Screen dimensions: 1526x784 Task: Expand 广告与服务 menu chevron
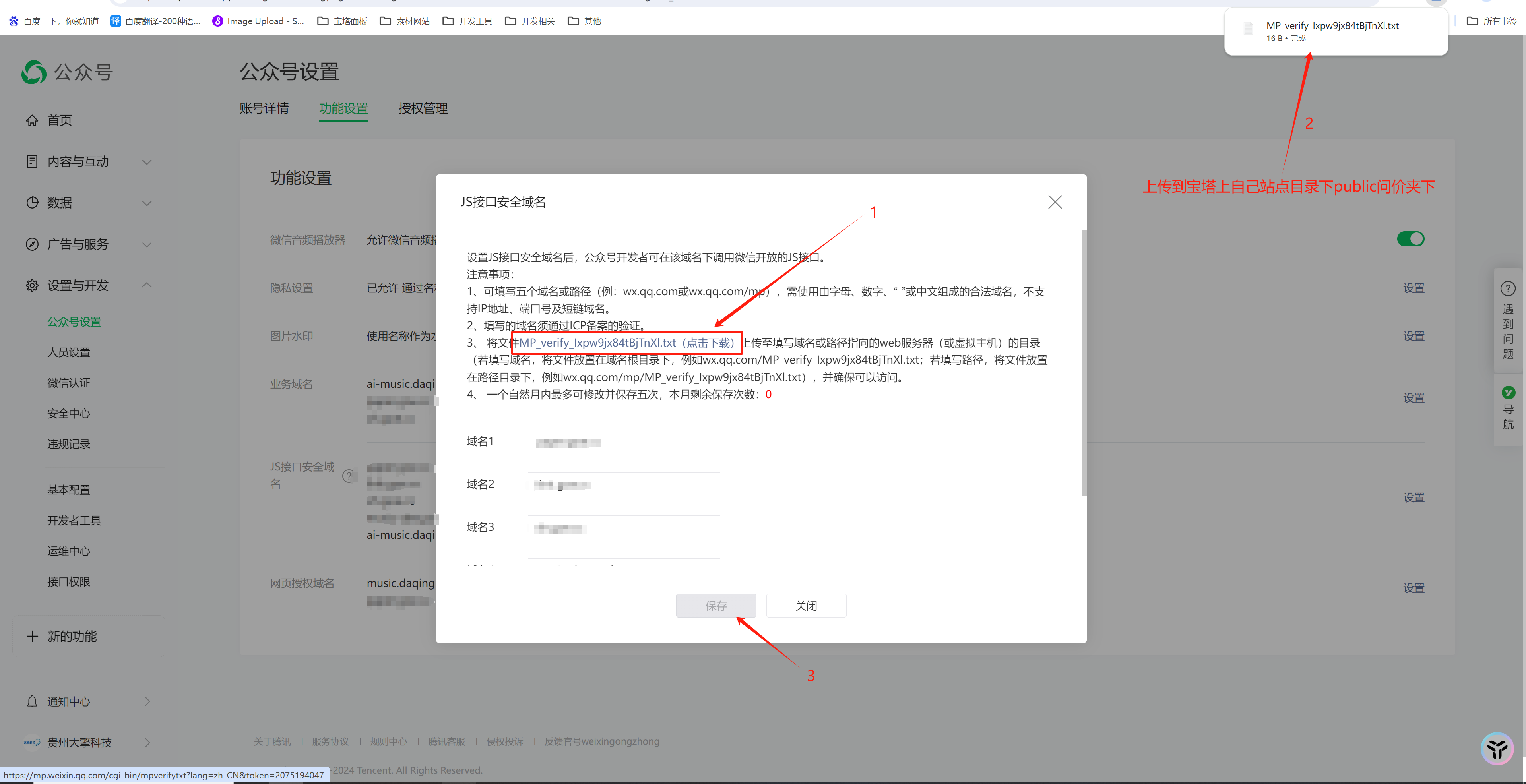[x=147, y=244]
